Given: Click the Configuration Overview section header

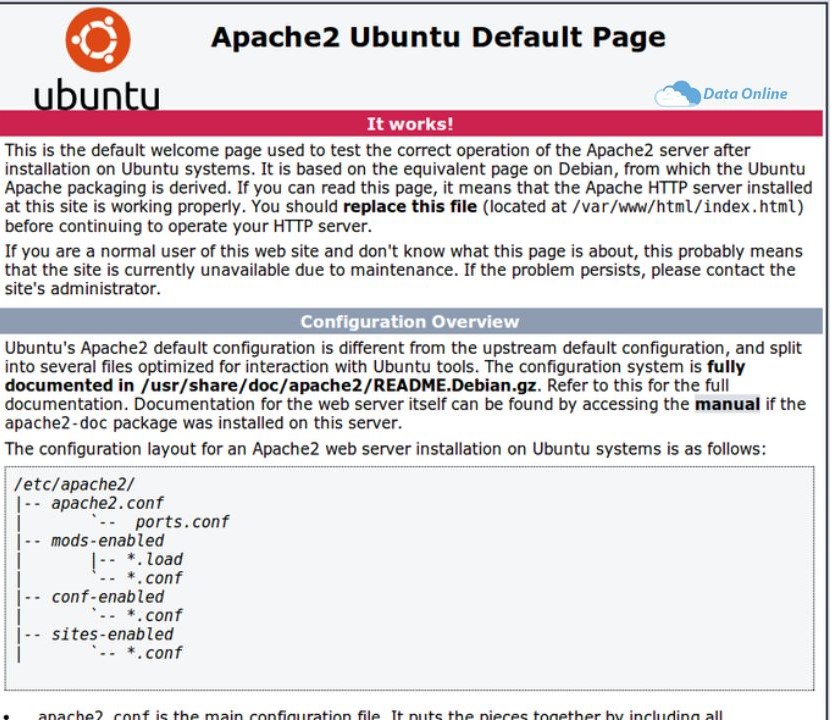Looking at the screenshot, I should (x=411, y=321).
